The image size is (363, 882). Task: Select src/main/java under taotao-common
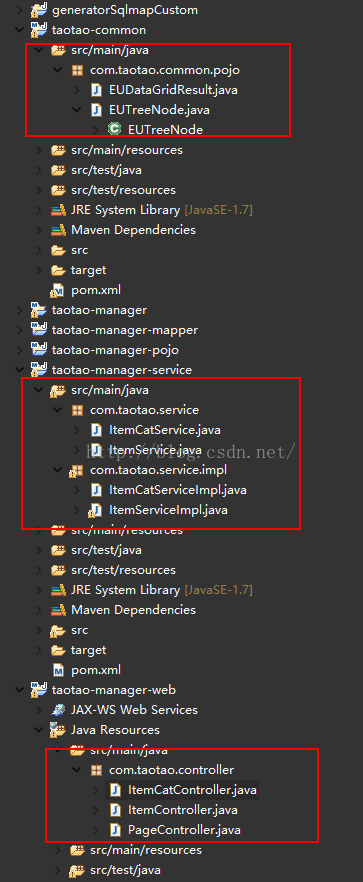coord(110,51)
